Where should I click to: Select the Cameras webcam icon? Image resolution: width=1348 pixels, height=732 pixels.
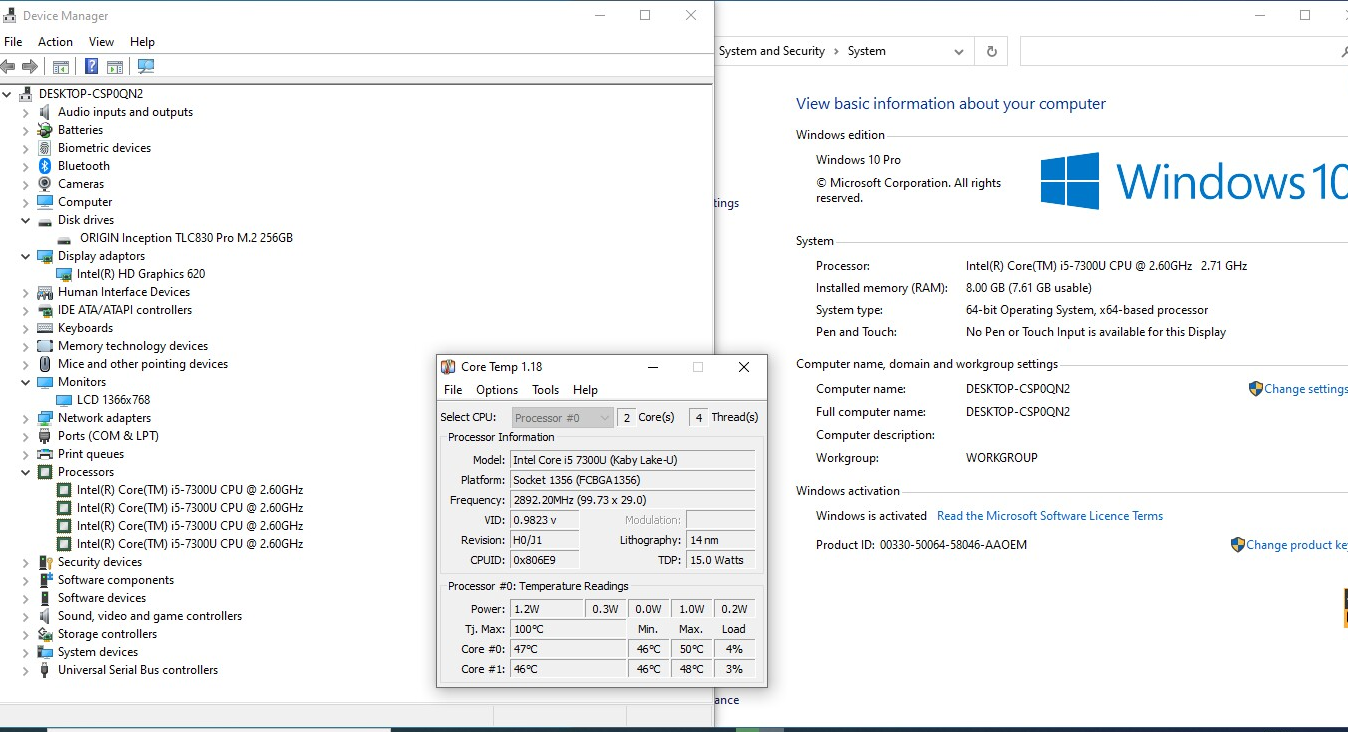45,184
